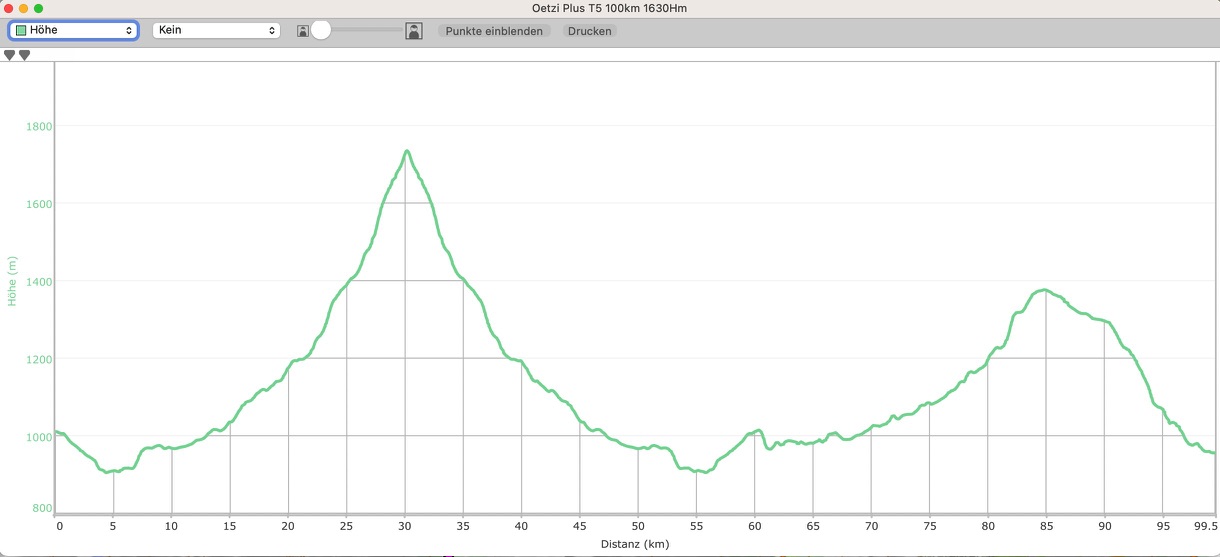
Task: Open the Höhe data series dropdown
Action: [73, 31]
